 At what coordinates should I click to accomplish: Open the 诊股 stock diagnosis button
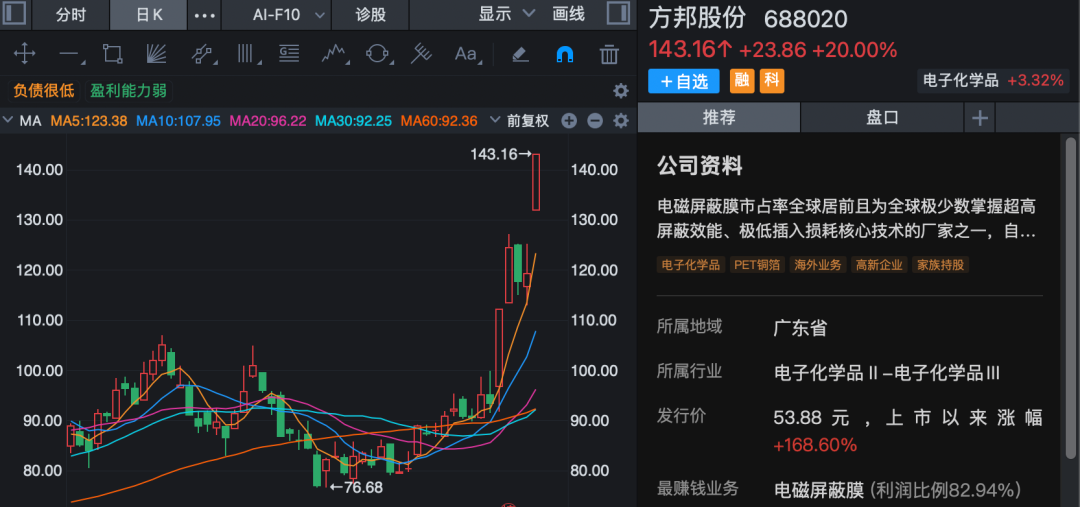coord(370,15)
